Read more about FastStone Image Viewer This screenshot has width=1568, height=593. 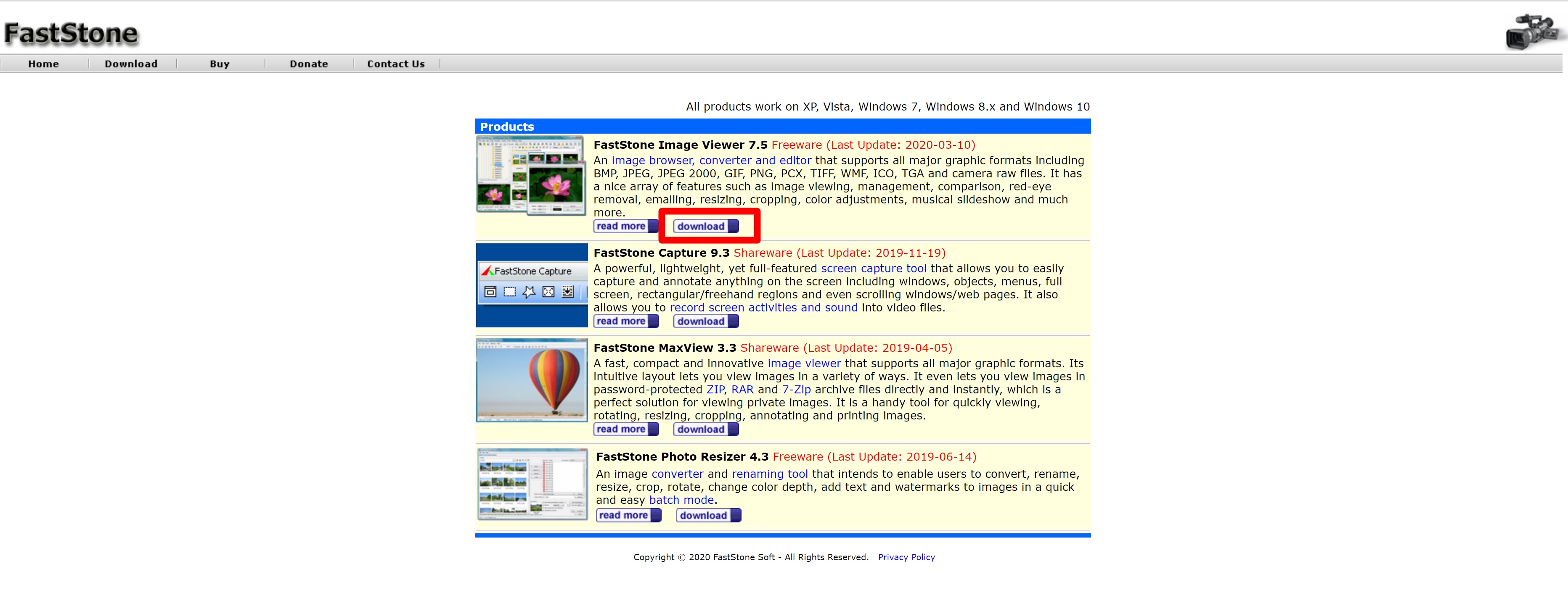[625, 226]
